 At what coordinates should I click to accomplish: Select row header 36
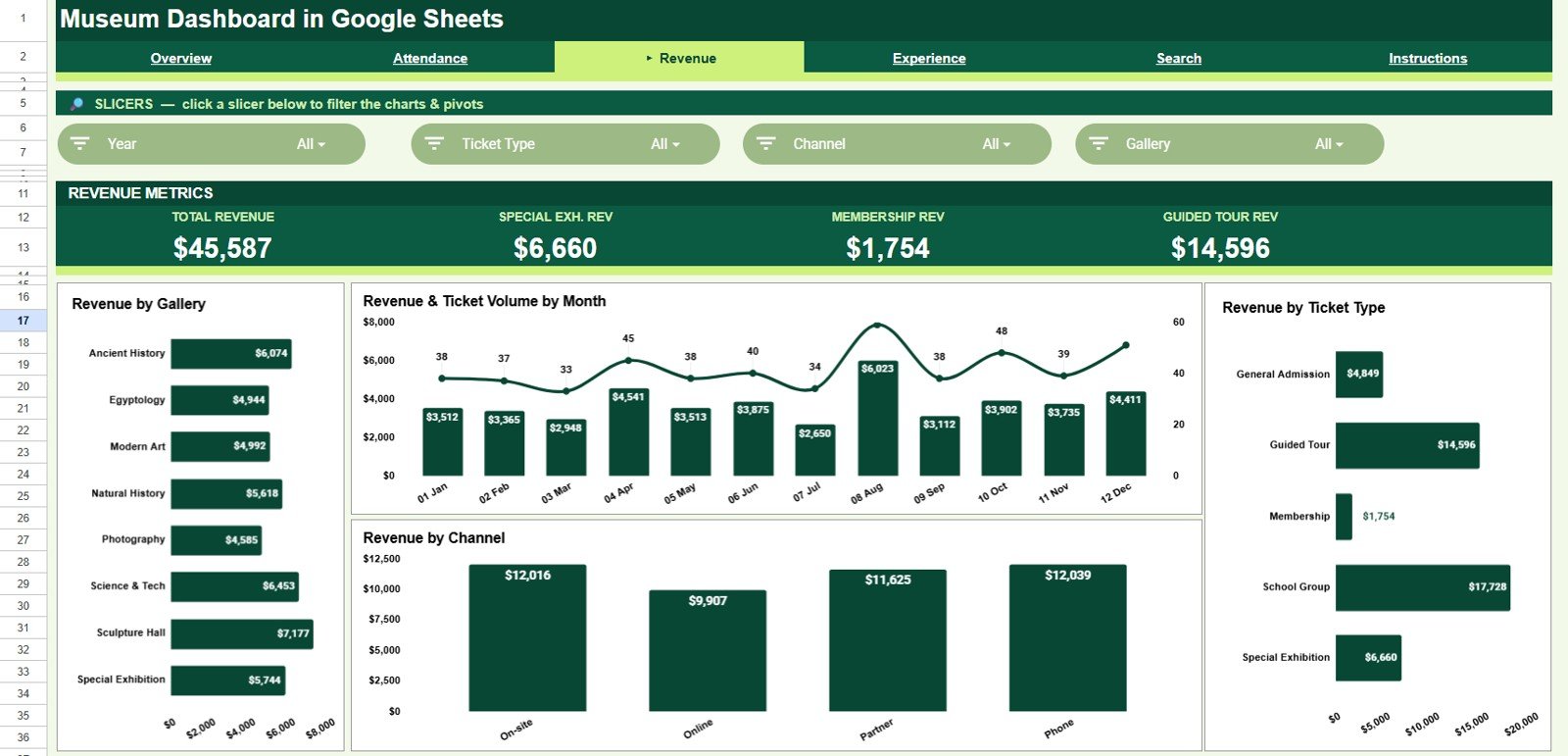click(x=23, y=737)
